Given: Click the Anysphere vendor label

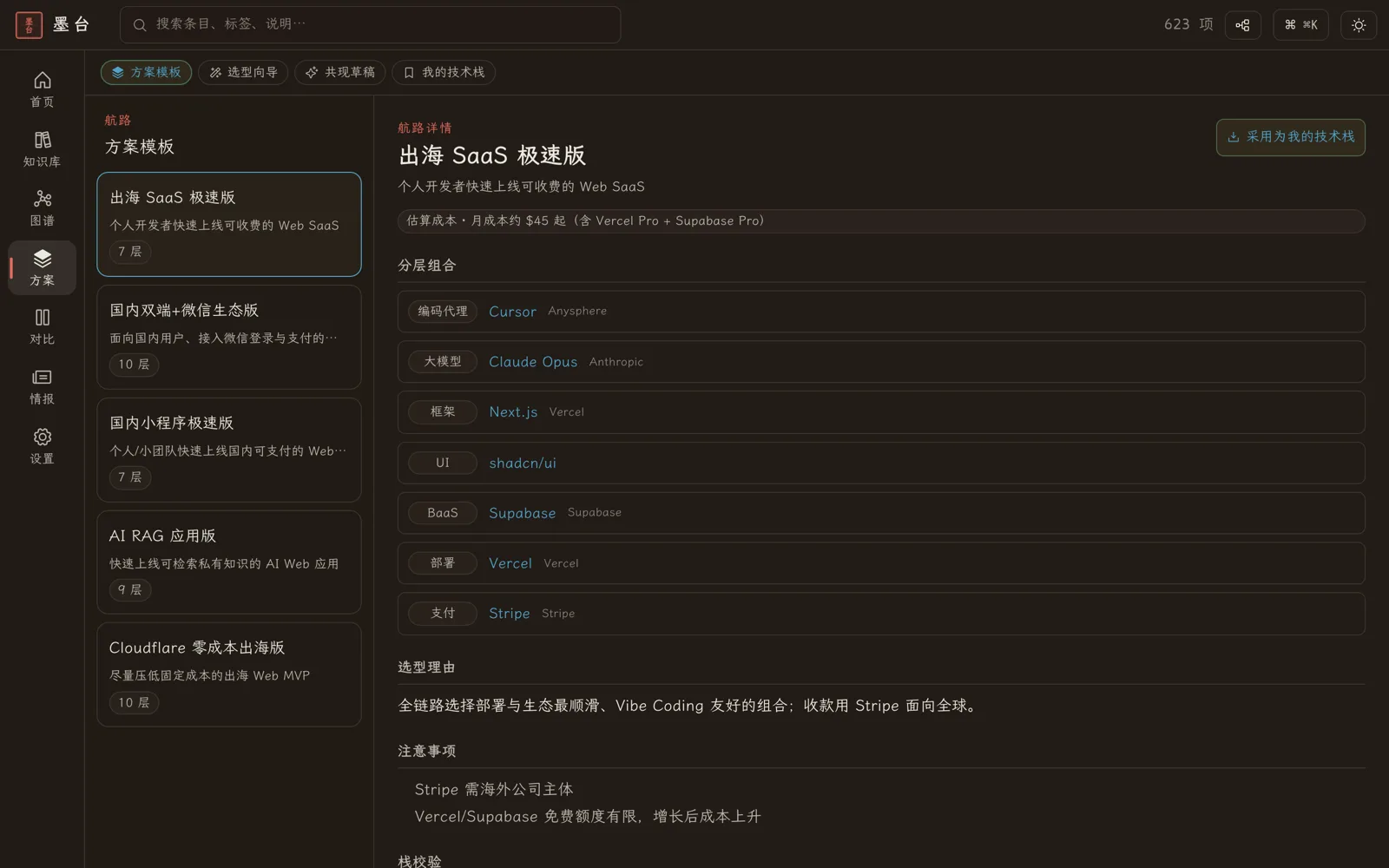Looking at the screenshot, I should coord(577,312).
